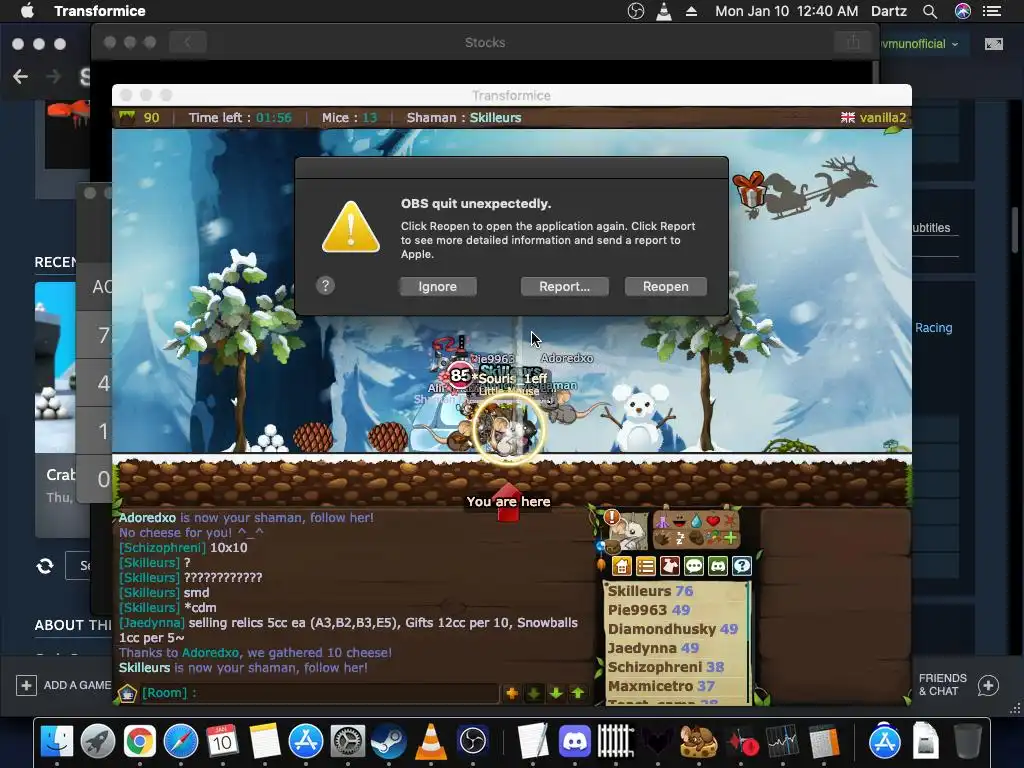Open the question mark help icon
Screen dimensions: 1024x768
(x=742, y=566)
